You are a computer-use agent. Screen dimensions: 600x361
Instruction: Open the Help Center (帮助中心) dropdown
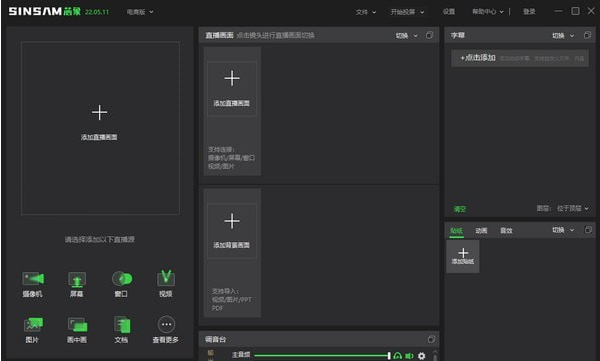tap(488, 11)
